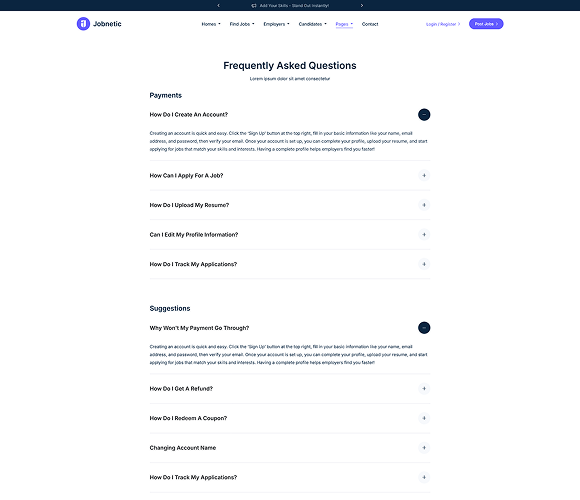Open the Contact page link
This screenshot has width=580, height=500.
[x=370, y=24]
